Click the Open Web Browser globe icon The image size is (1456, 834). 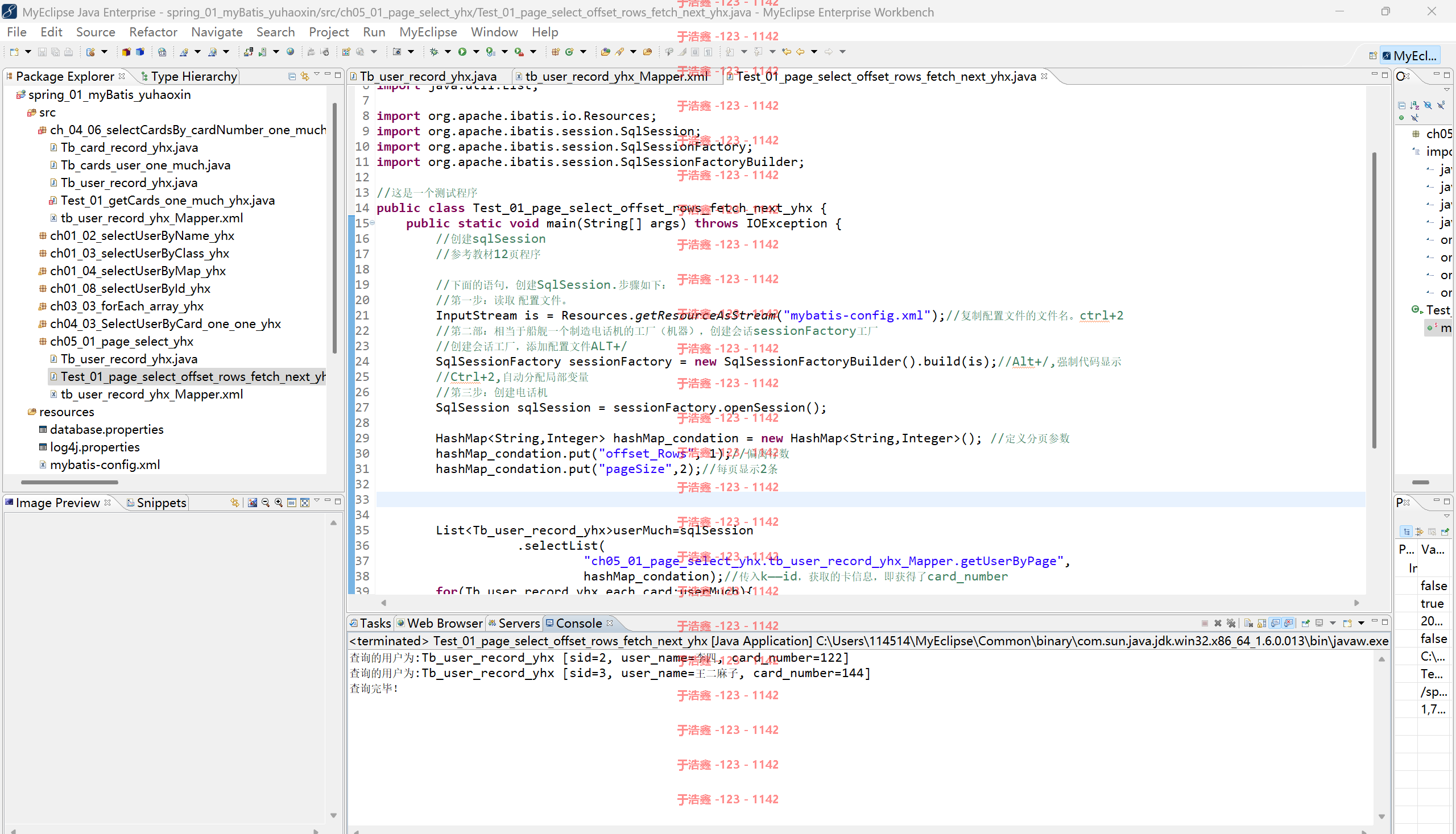[x=291, y=52]
